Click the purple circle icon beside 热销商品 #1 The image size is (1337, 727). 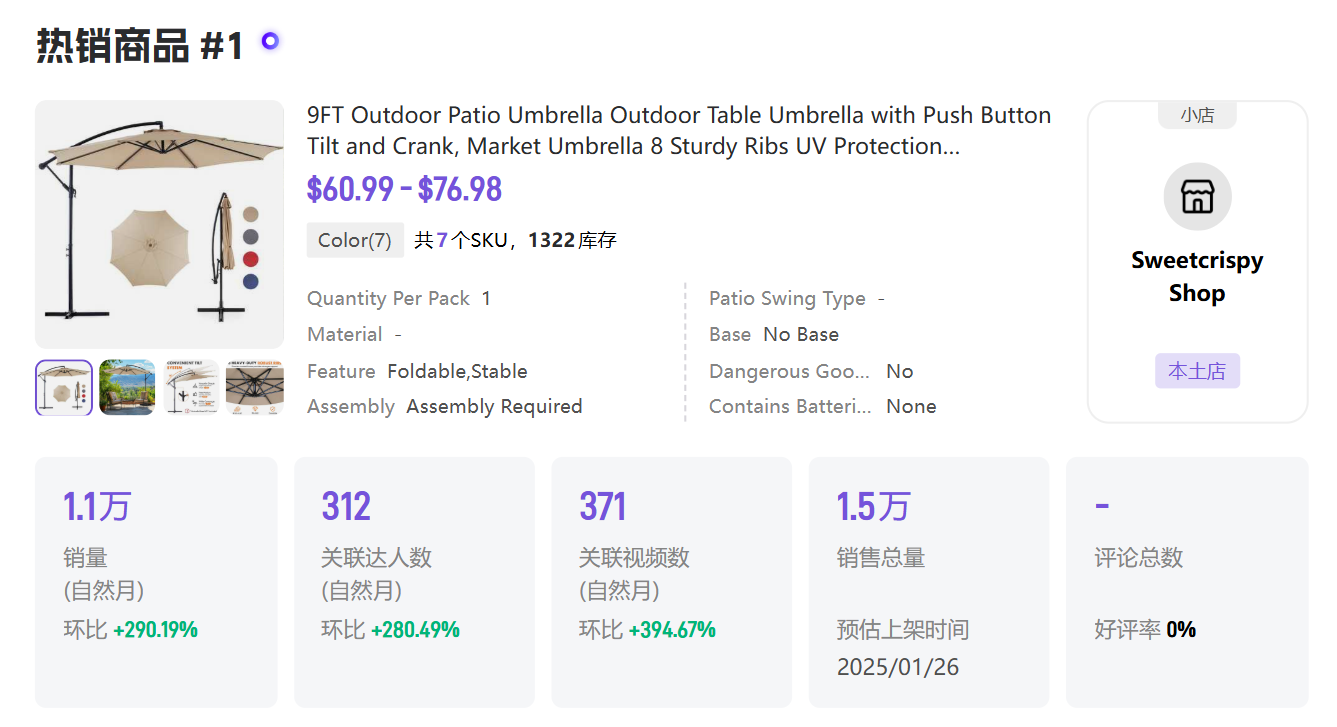click(x=270, y=41)
